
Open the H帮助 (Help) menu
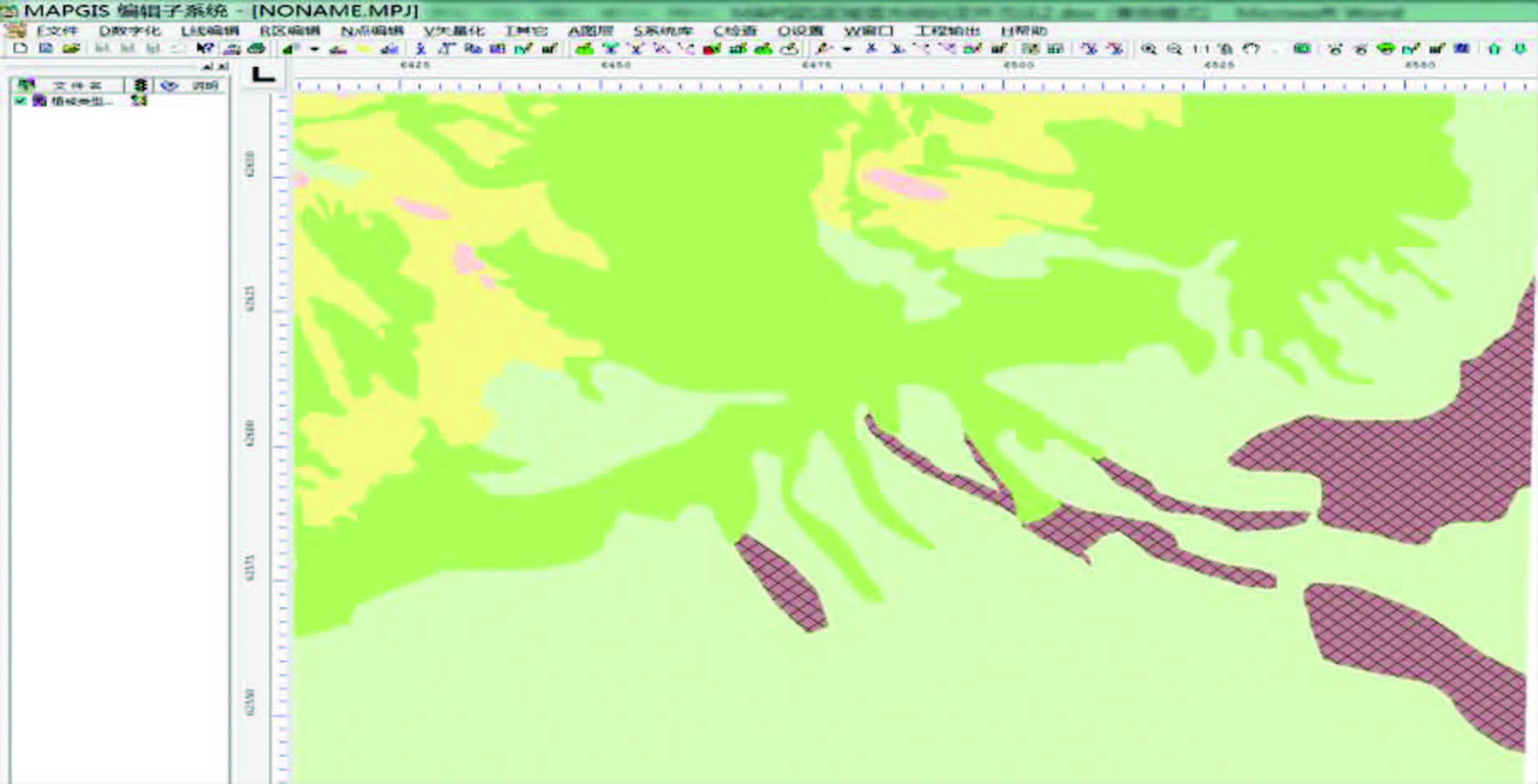point(1023,31)
